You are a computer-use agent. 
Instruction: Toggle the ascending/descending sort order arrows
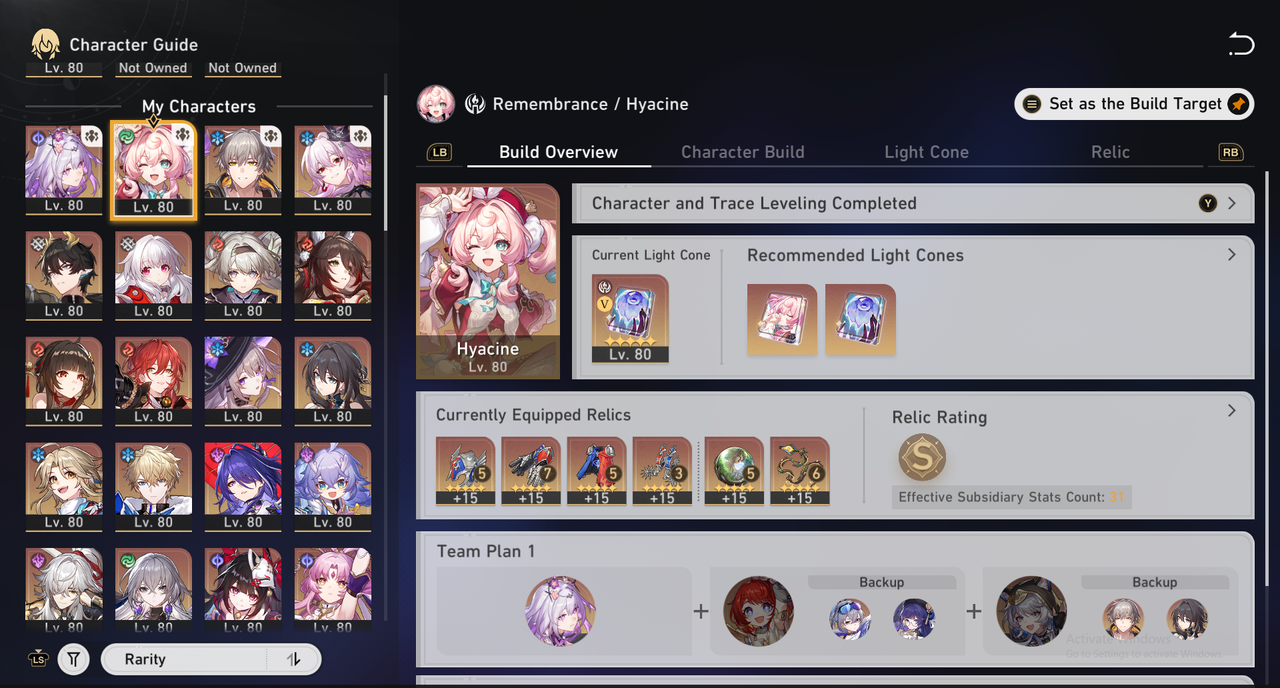click(x=294, y=659)
